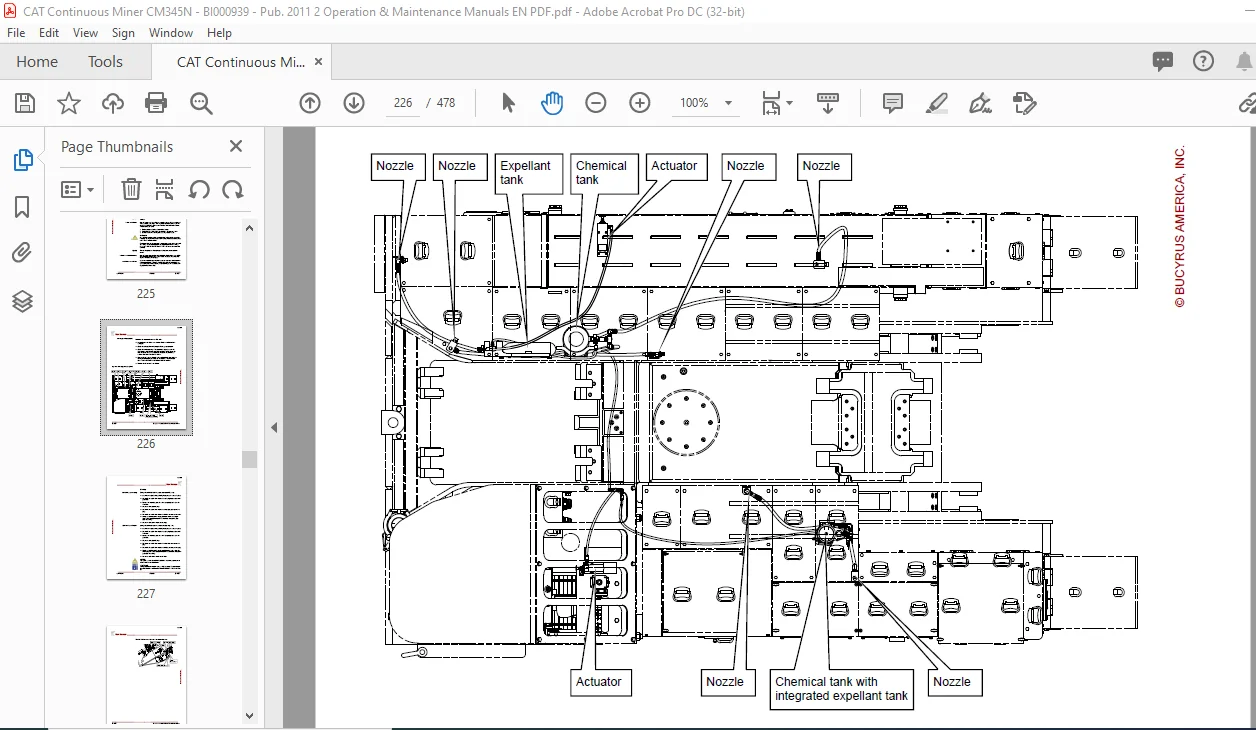1256x730 pixels.
Task: Activate the hand pan tool
Action: pos(552,103)
